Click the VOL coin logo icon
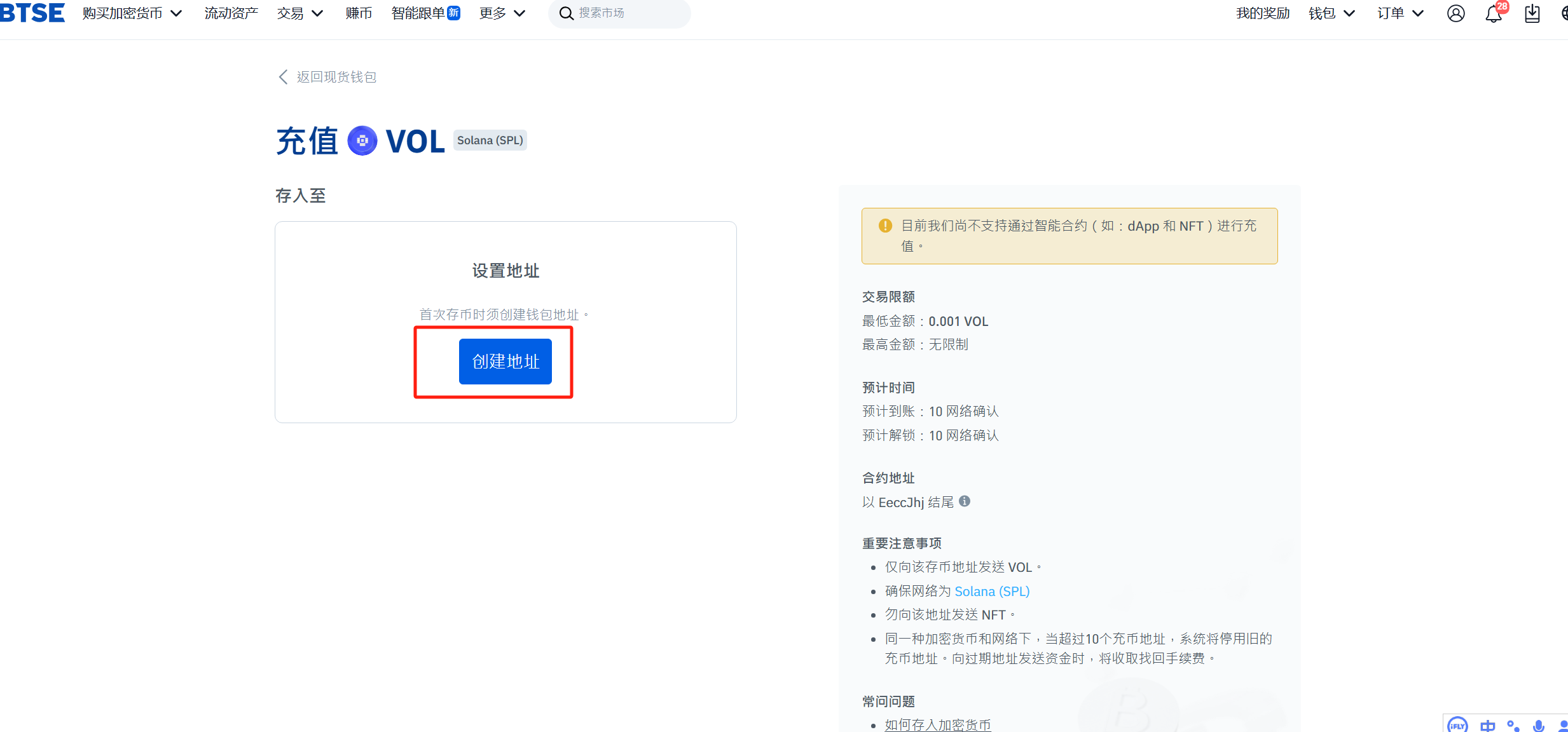1568x732 pixels. pyautogui.click(x=362, y=140)
